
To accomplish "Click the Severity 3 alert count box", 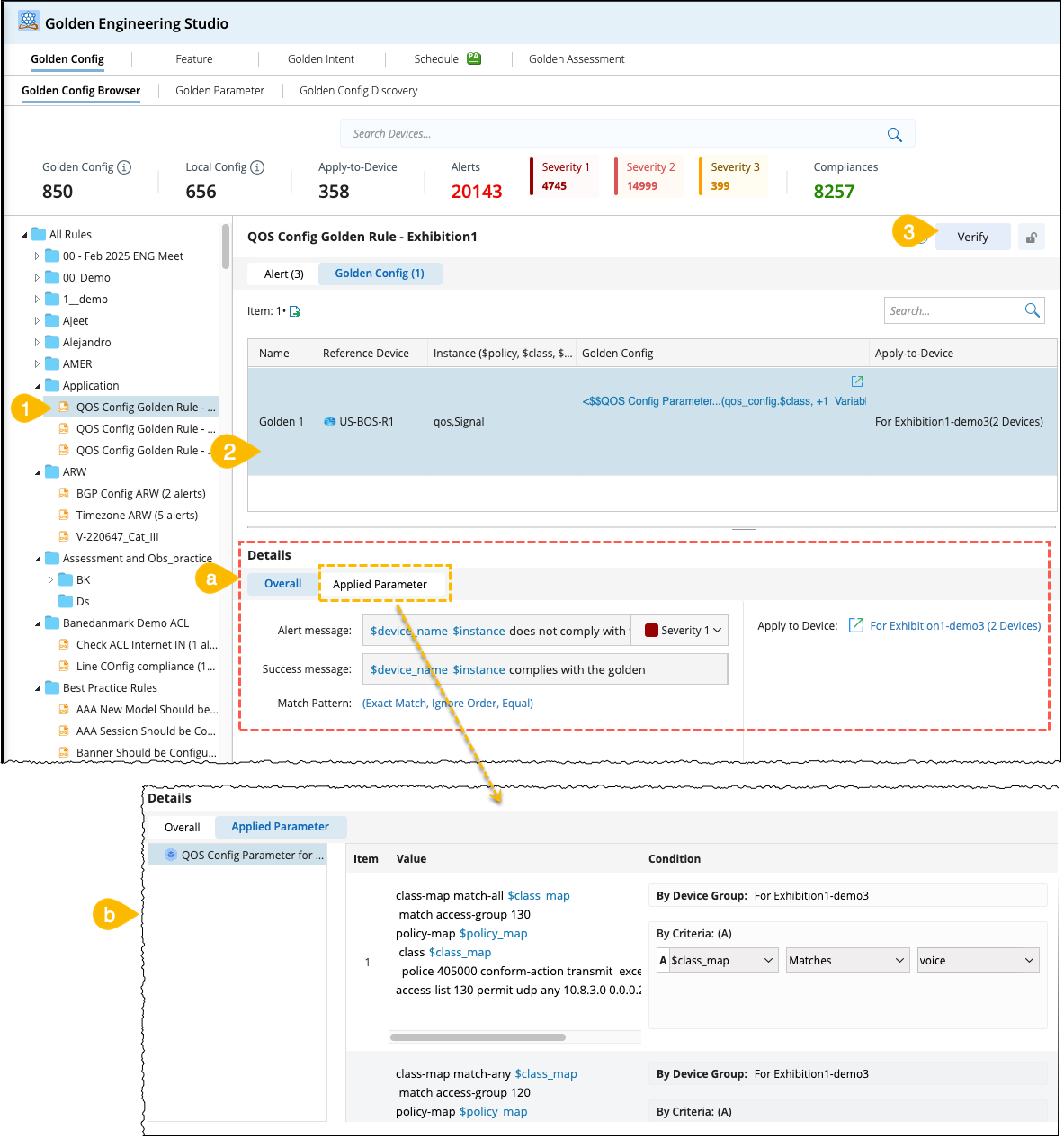I will [x=735, y=176].
